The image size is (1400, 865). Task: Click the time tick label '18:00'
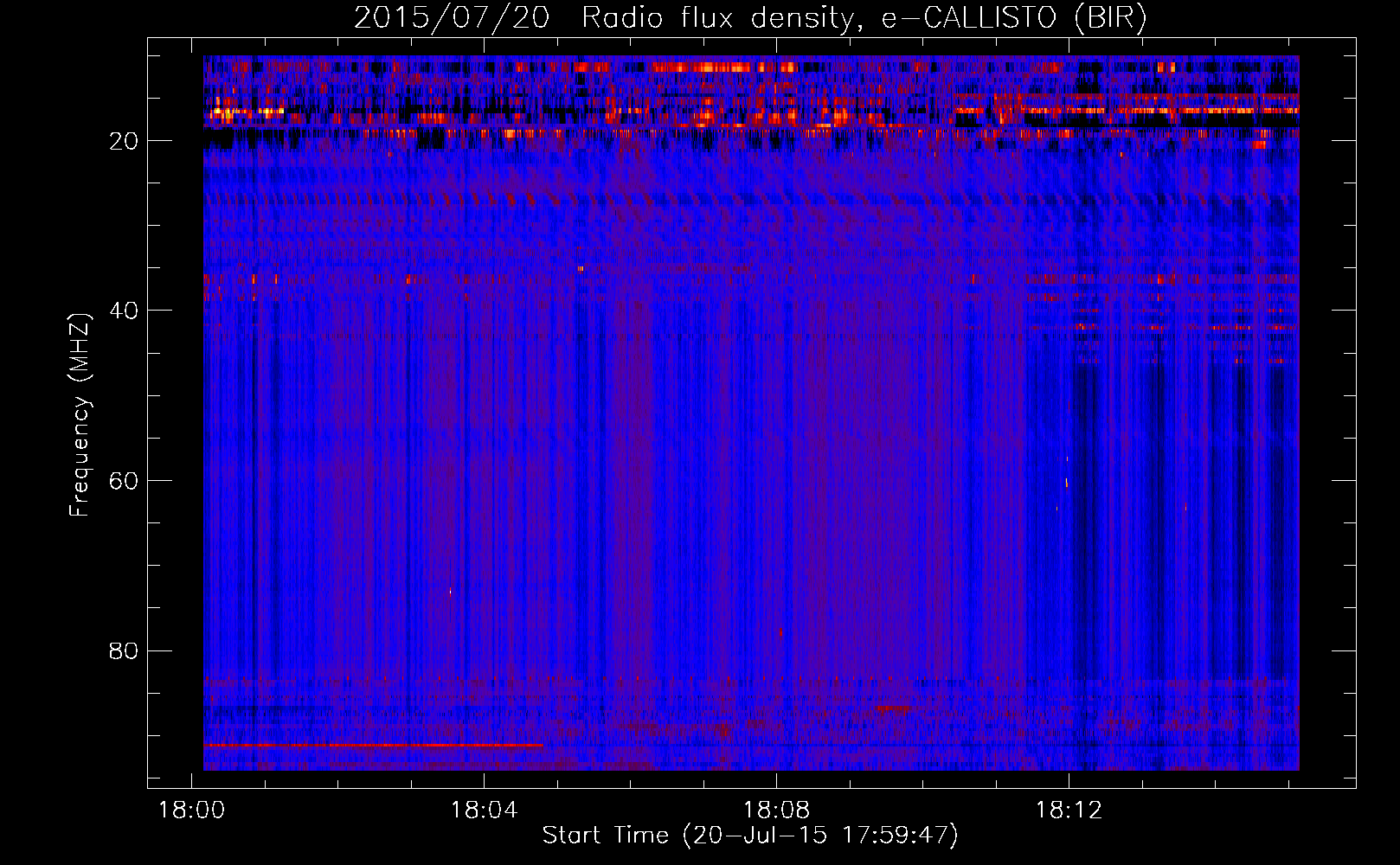click(x=191, y=811)
